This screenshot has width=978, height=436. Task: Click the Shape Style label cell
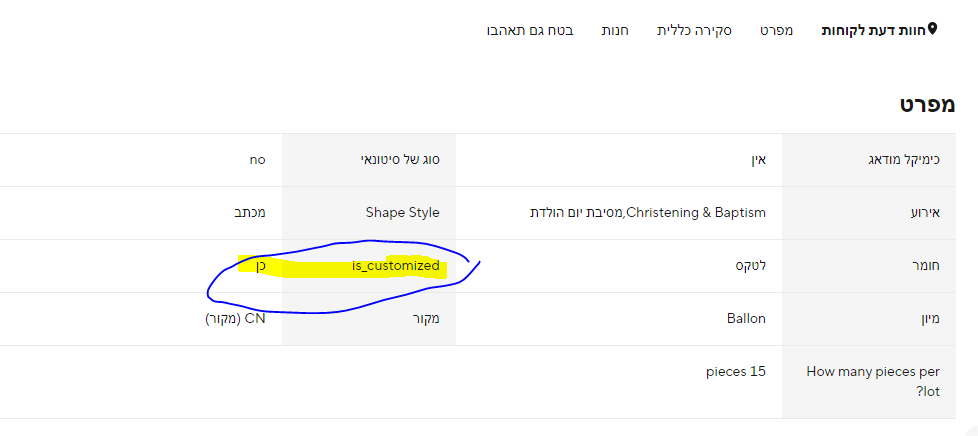(402, 213)
